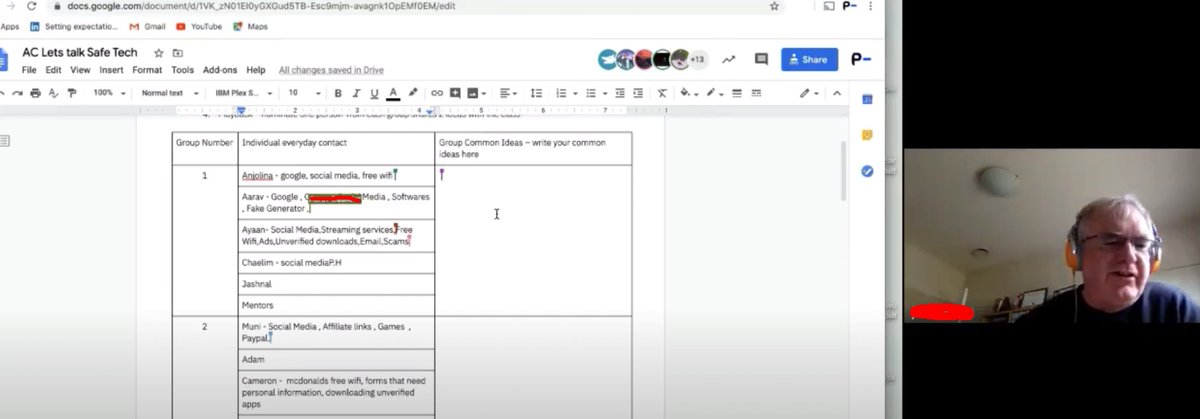This screenshot has height=419, width=1200.
Task: Open the account profile icon beside Share
Action: pos(861,59)
